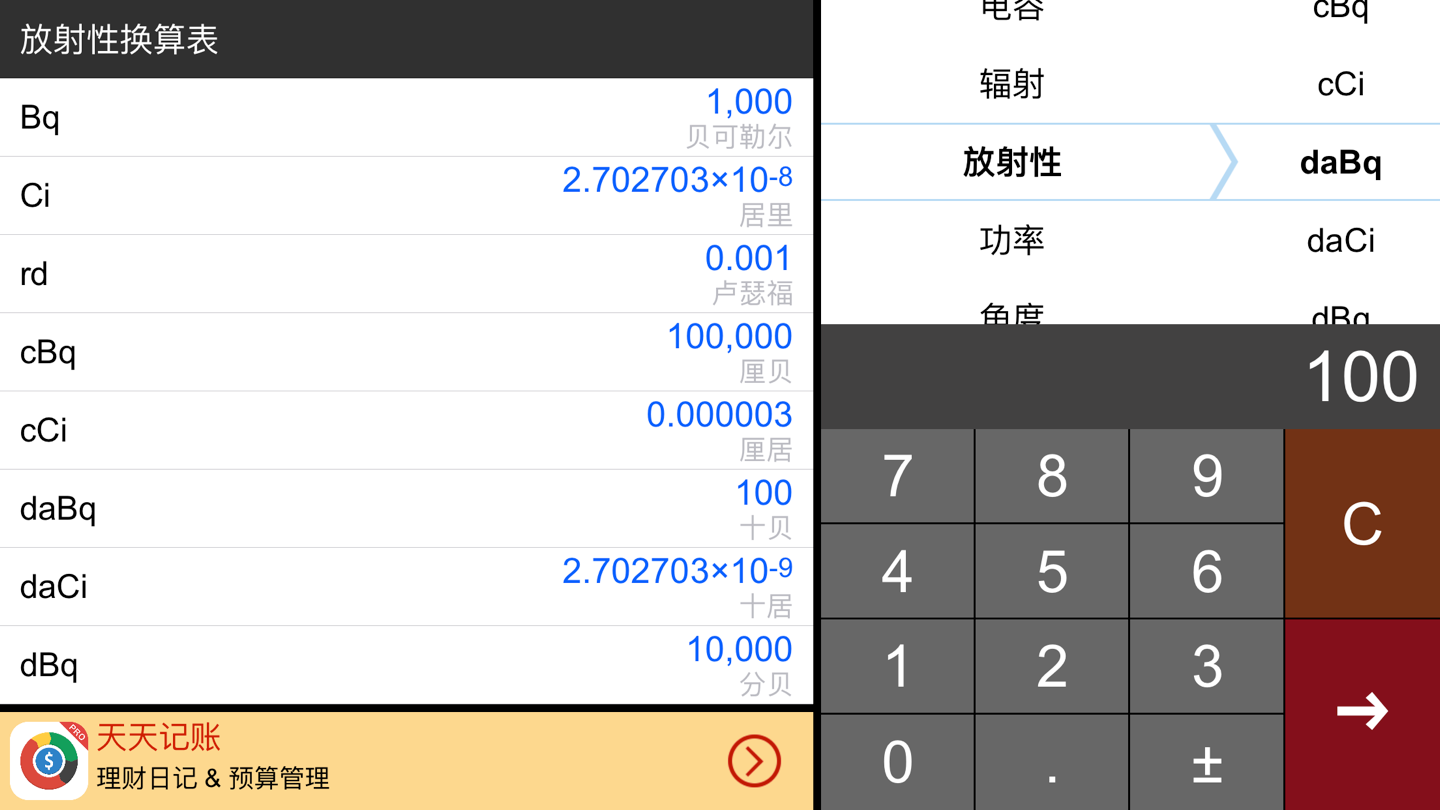Tap the 理财日记 & 预算管理 ad subtitle
Image resolution: width=1440 pixels, height=810 pixels.
213,778
